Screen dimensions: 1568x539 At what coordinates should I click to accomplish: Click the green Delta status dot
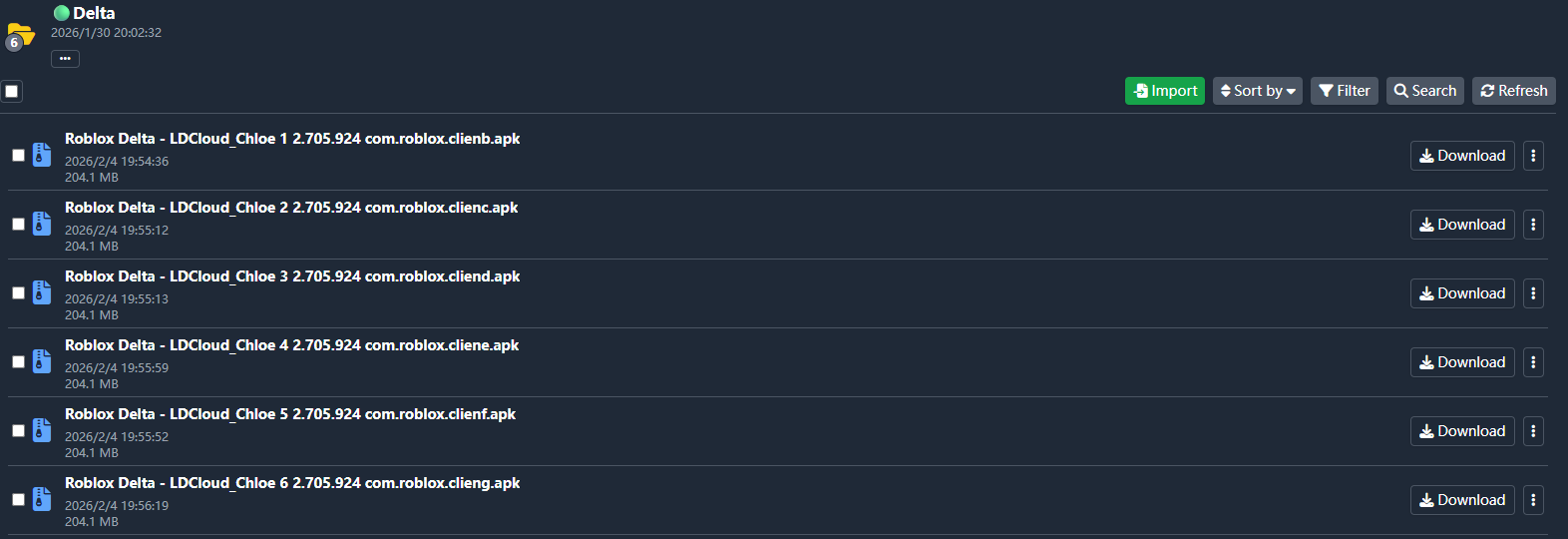click(62, 13)
